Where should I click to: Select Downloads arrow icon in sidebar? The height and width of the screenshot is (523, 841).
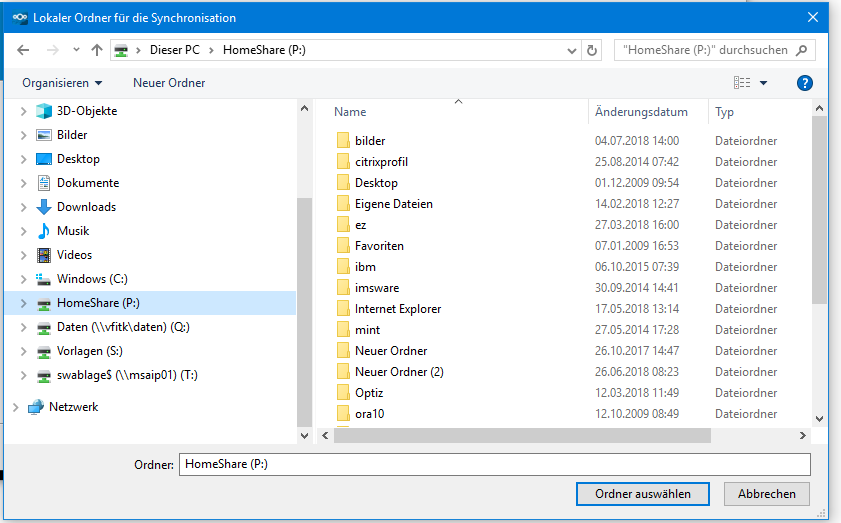tap(44, 207)
